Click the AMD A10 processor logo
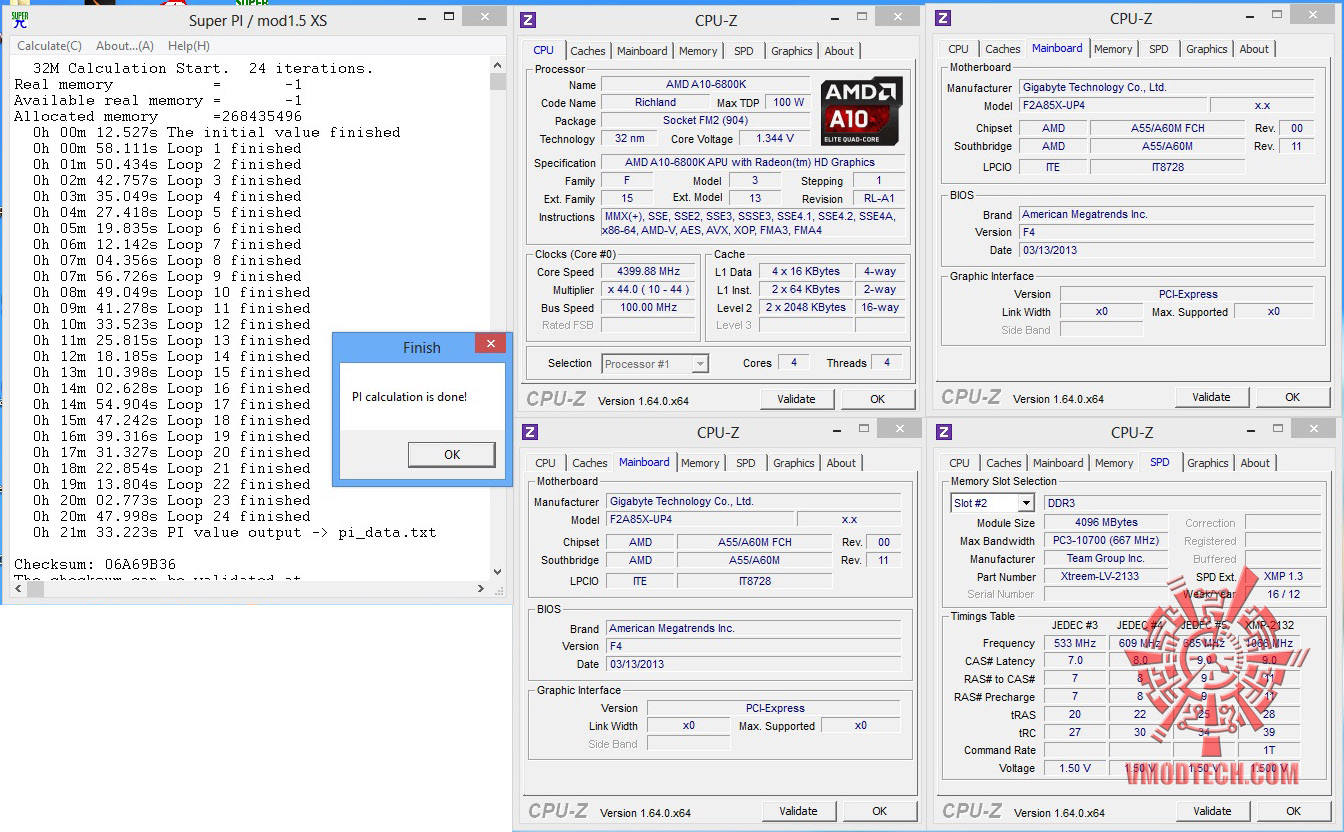 click(861, 112)
